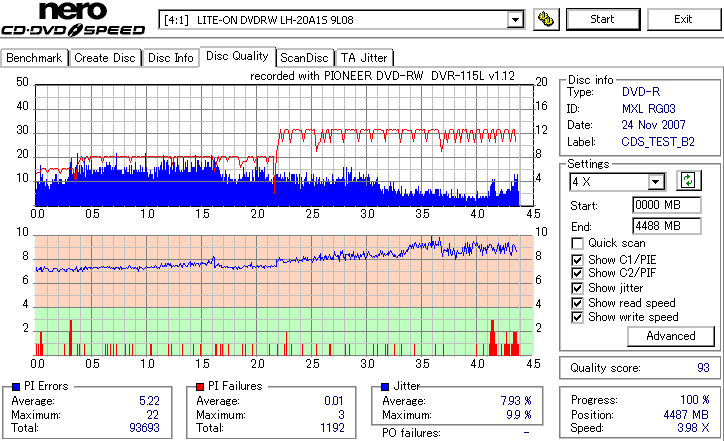Click the Jitter maximum 9.9 %
This screenshot has width=724, height=441.
pos(519,415)
